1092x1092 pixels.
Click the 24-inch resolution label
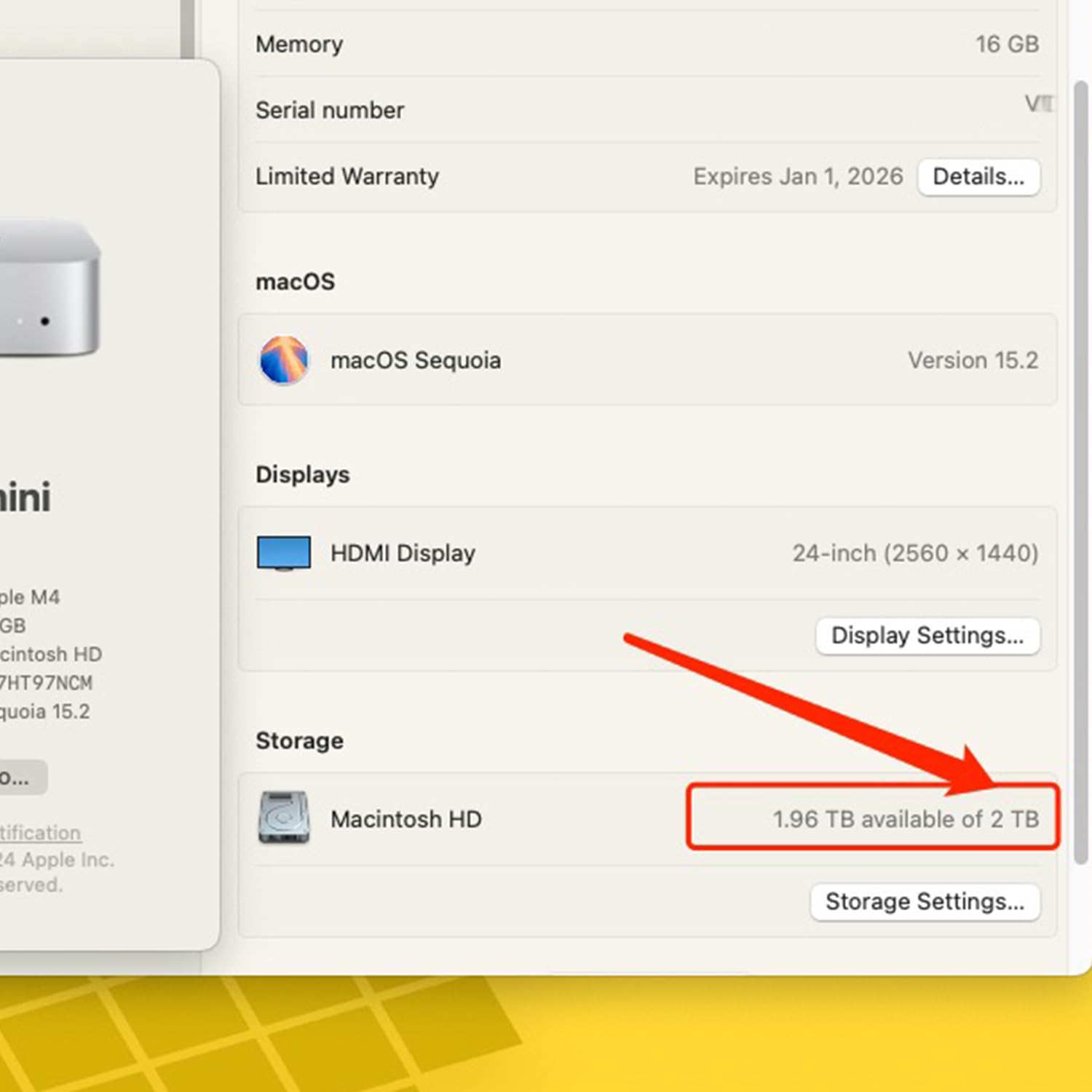(x=915, y=552)
